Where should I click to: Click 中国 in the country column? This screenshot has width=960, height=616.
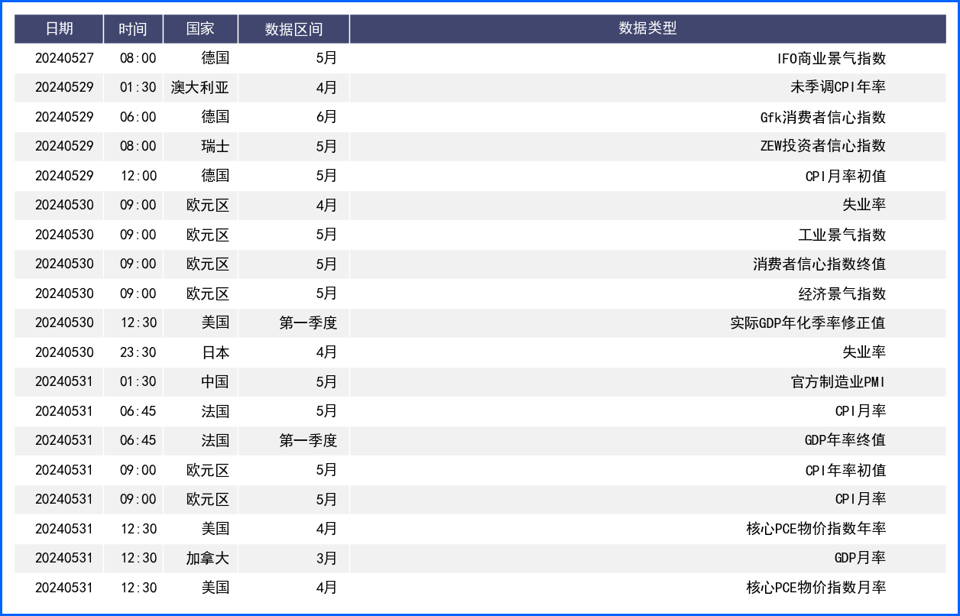click(x=215, y=381)
